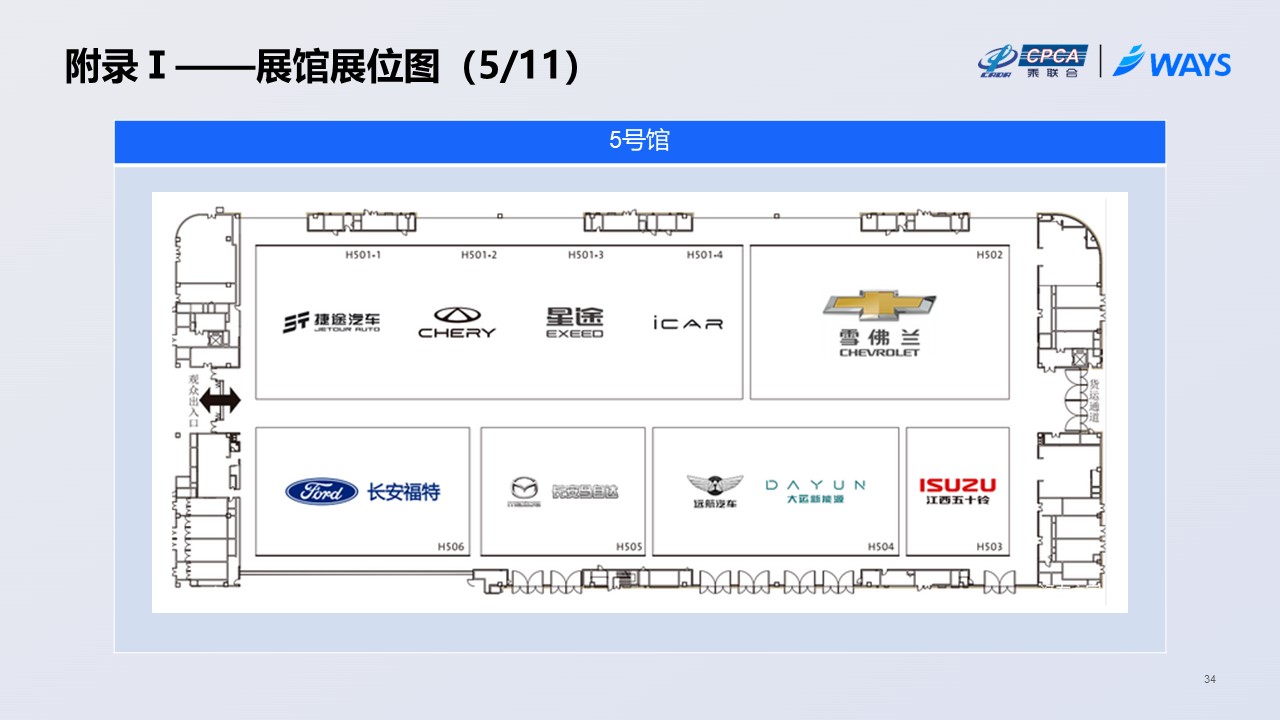
Task: Click the 长安福特 text
Action: point(404,492)
